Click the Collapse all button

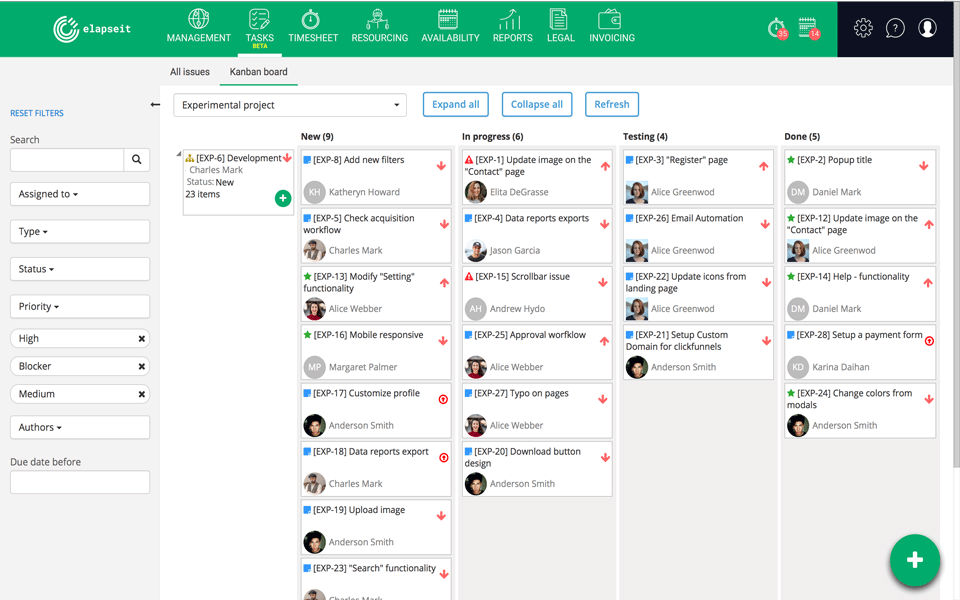tap(537, 104)
